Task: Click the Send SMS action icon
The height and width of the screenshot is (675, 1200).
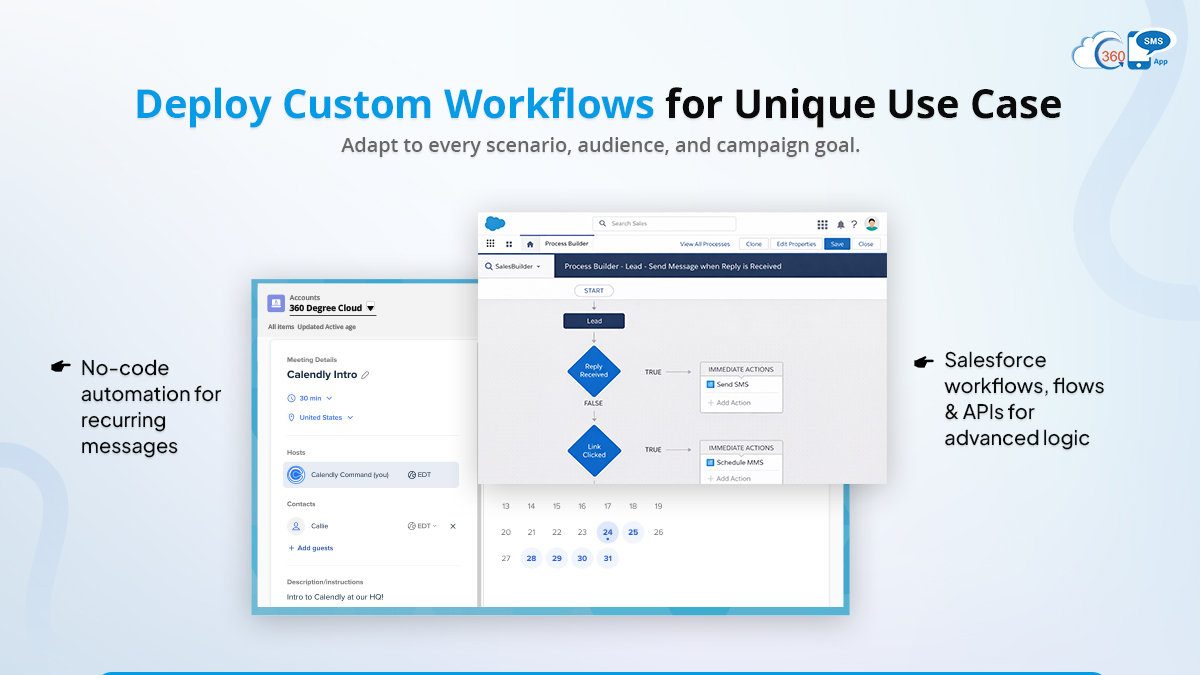Action: [x=710, y=384]
